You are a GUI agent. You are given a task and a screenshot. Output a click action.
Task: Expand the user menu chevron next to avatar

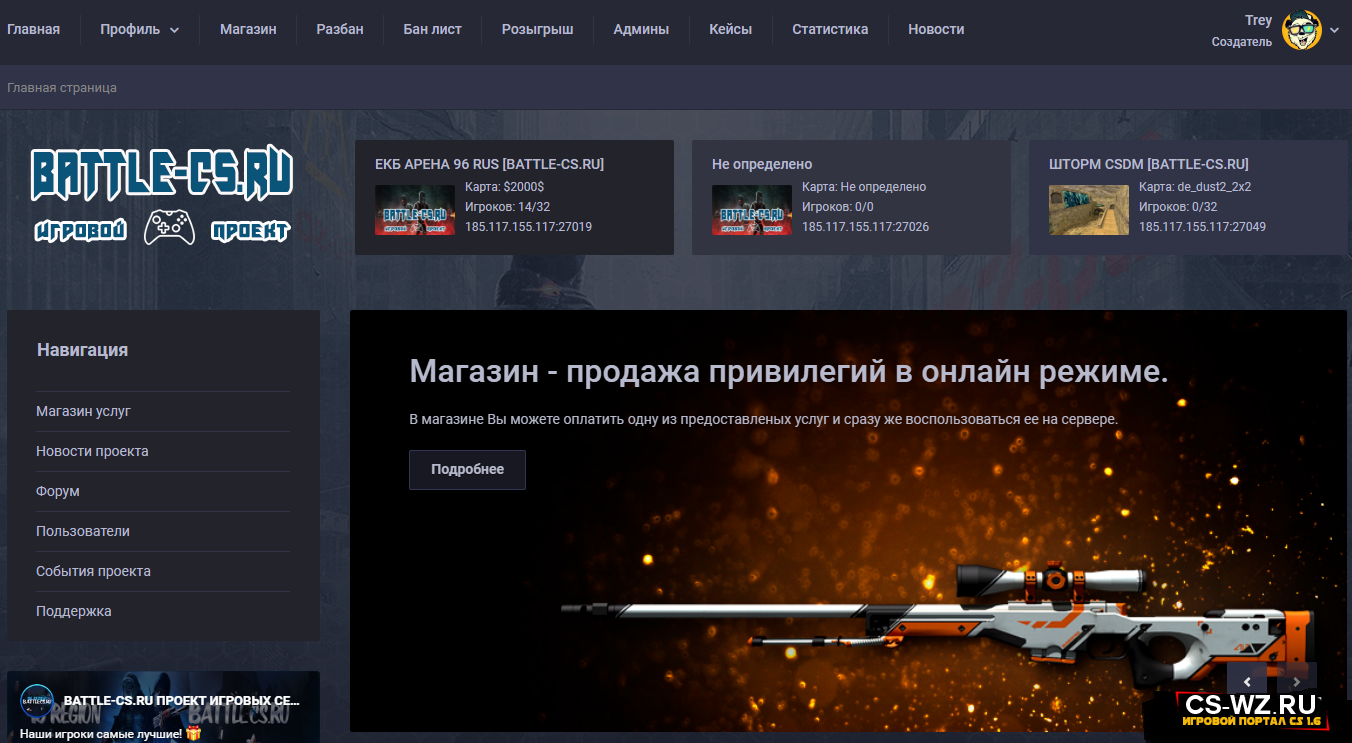1334,31
